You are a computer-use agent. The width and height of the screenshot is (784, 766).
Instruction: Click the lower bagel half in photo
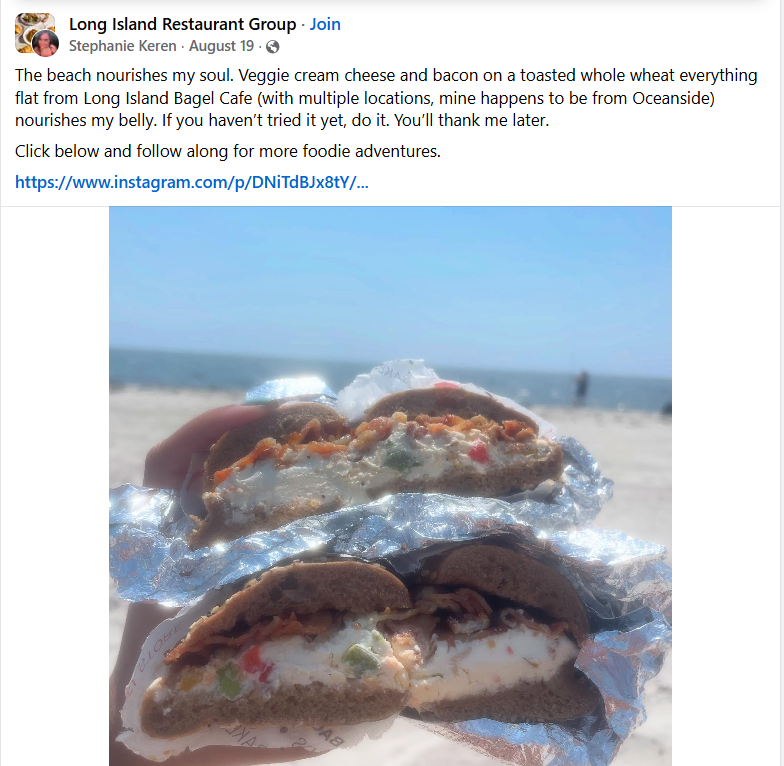click(x=370, y=650)
